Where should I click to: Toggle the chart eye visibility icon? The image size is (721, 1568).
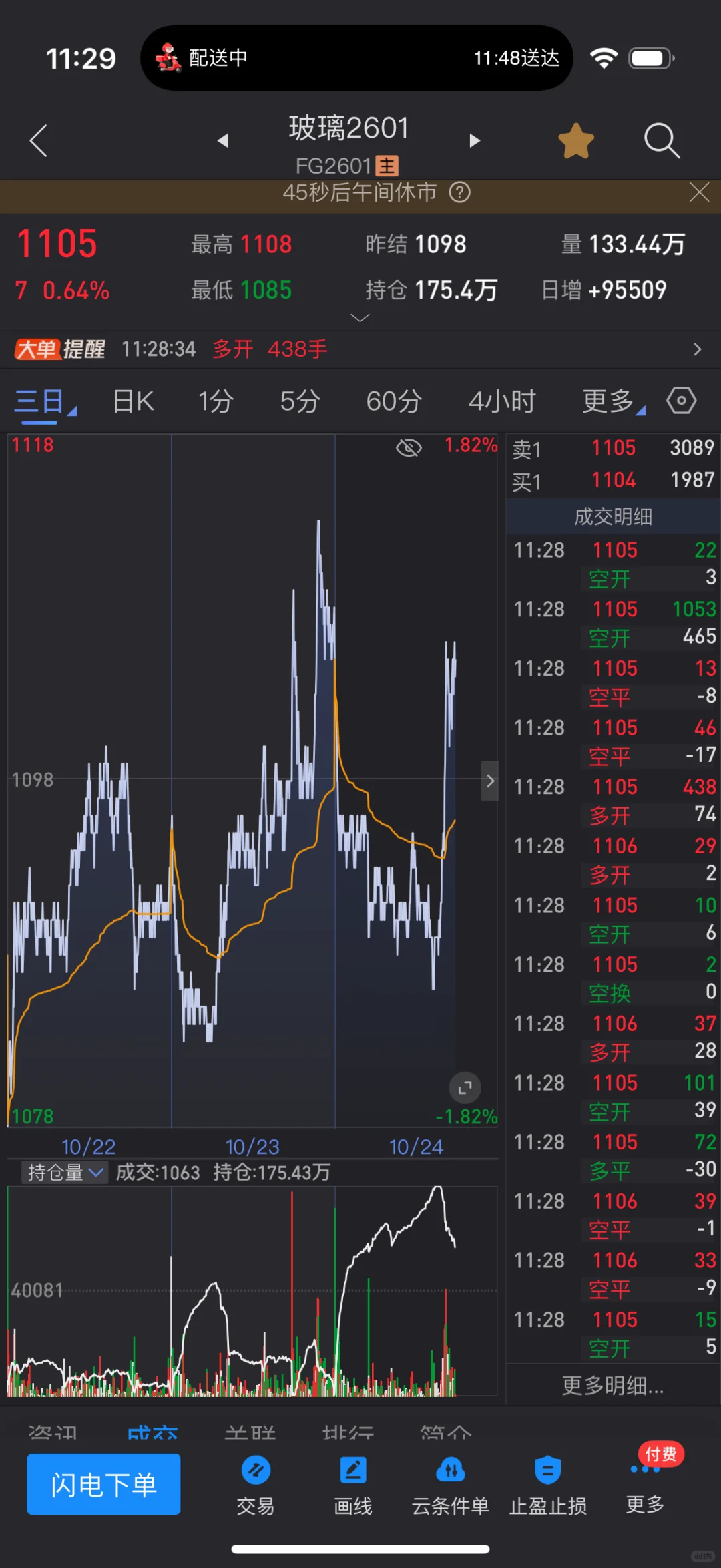409,447
